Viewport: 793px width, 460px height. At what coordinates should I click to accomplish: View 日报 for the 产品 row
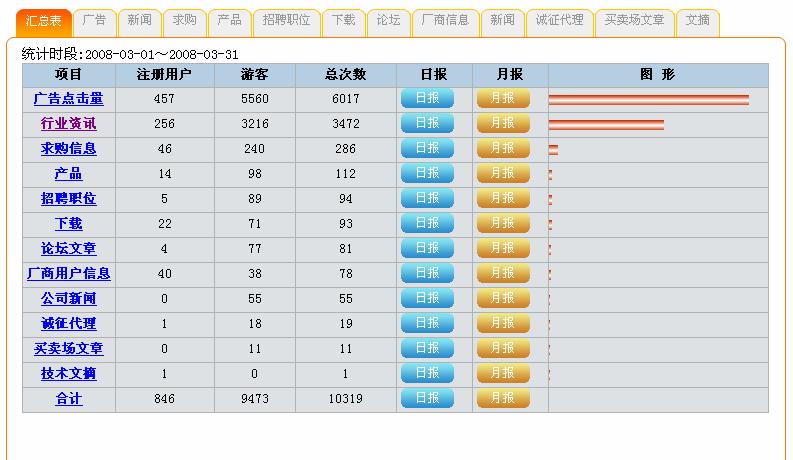(427, 174)
